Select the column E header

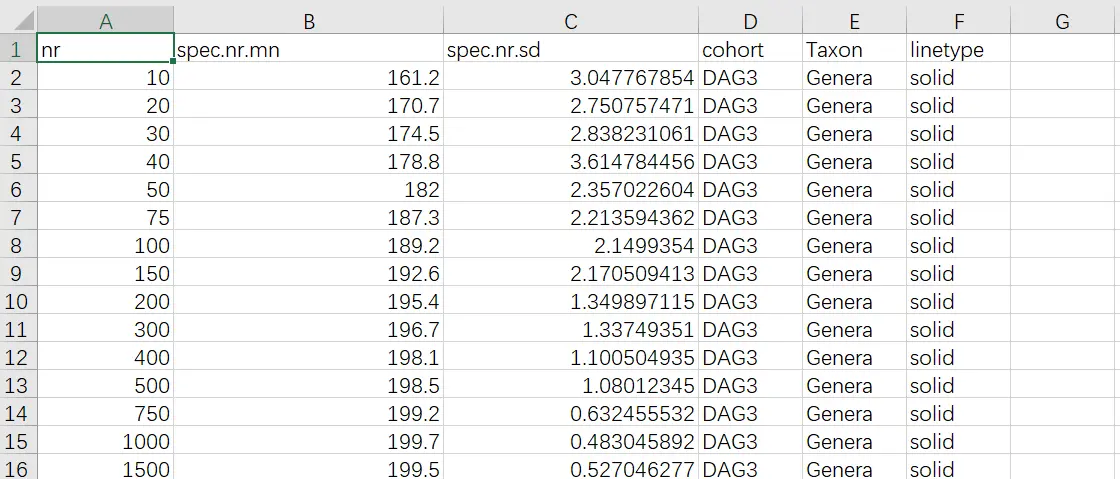point(854,20)
